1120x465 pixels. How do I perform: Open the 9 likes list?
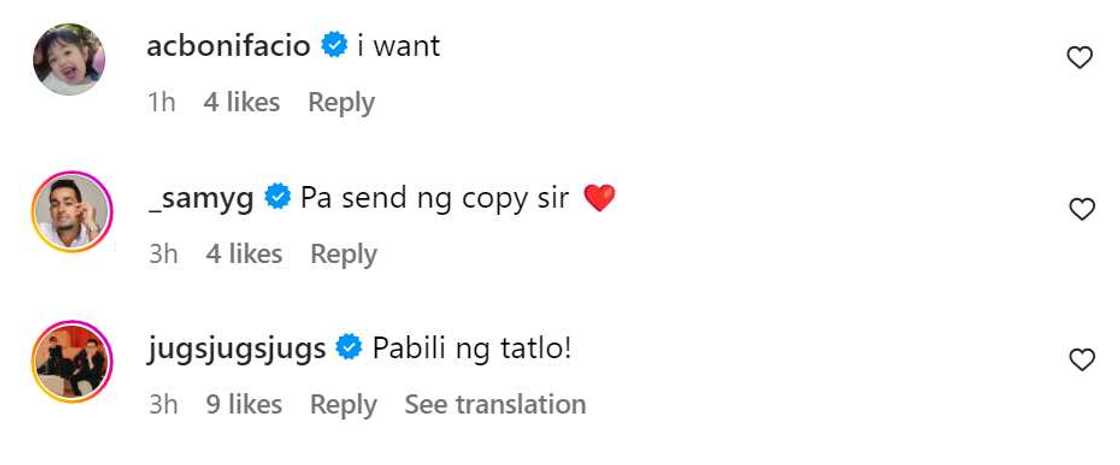click(x=243, y=404)
